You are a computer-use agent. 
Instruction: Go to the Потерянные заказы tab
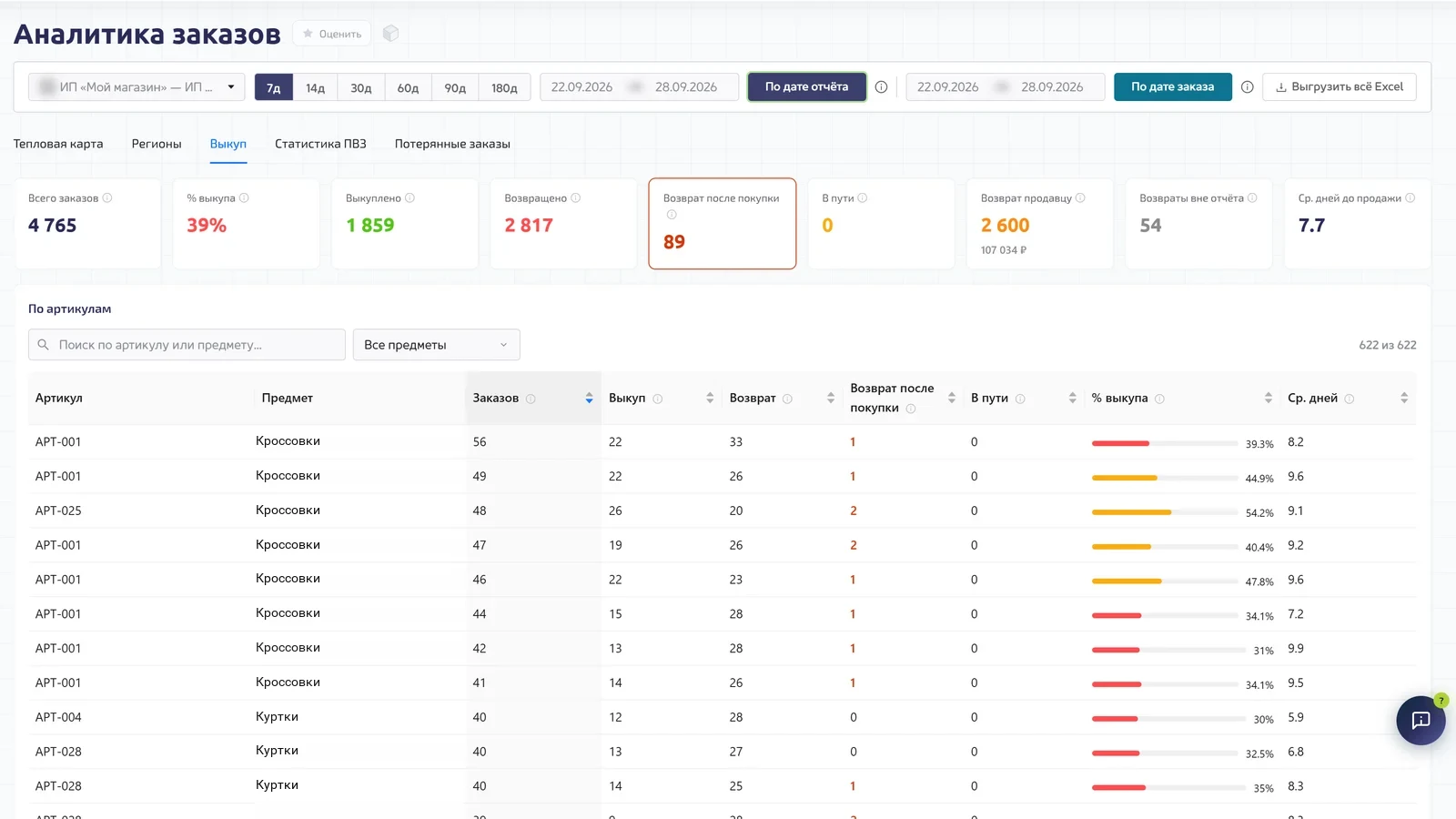452,144
